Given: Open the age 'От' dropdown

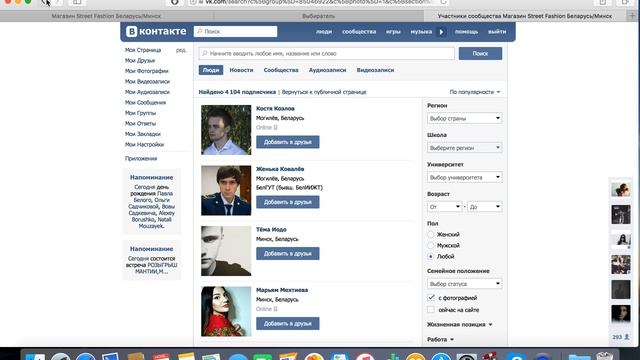Looking at the screenshot, I should tap(444, 207).
